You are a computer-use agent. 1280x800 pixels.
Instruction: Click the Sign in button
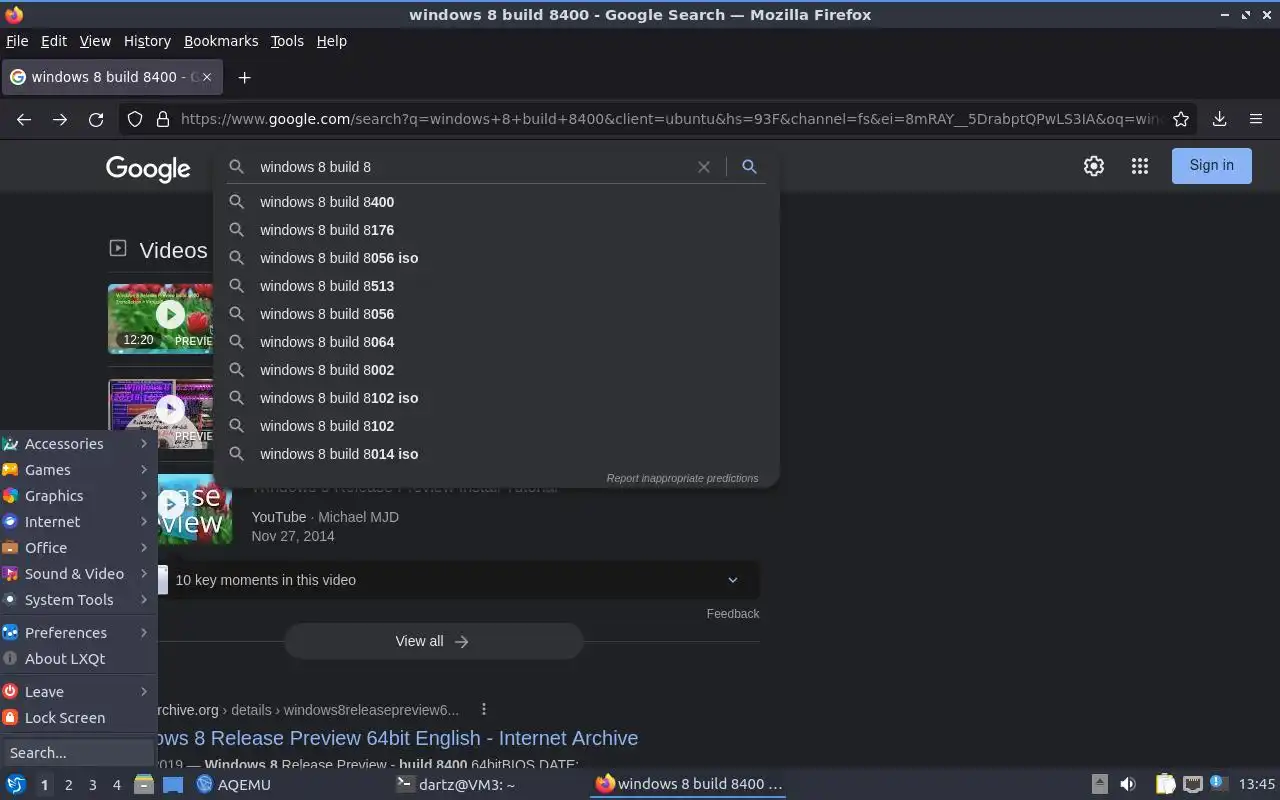click(x=1211, y=165)
